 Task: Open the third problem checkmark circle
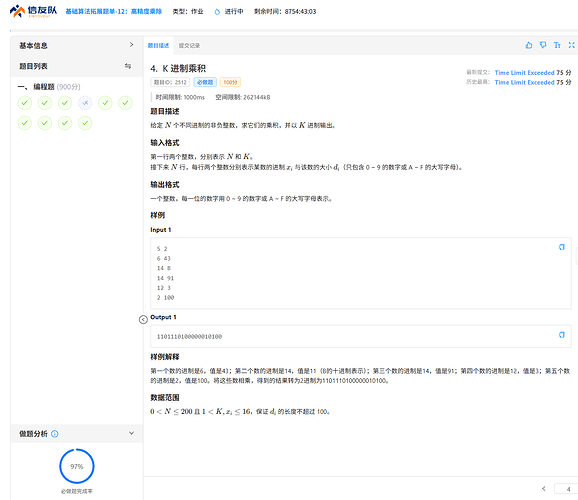point(65,103)
